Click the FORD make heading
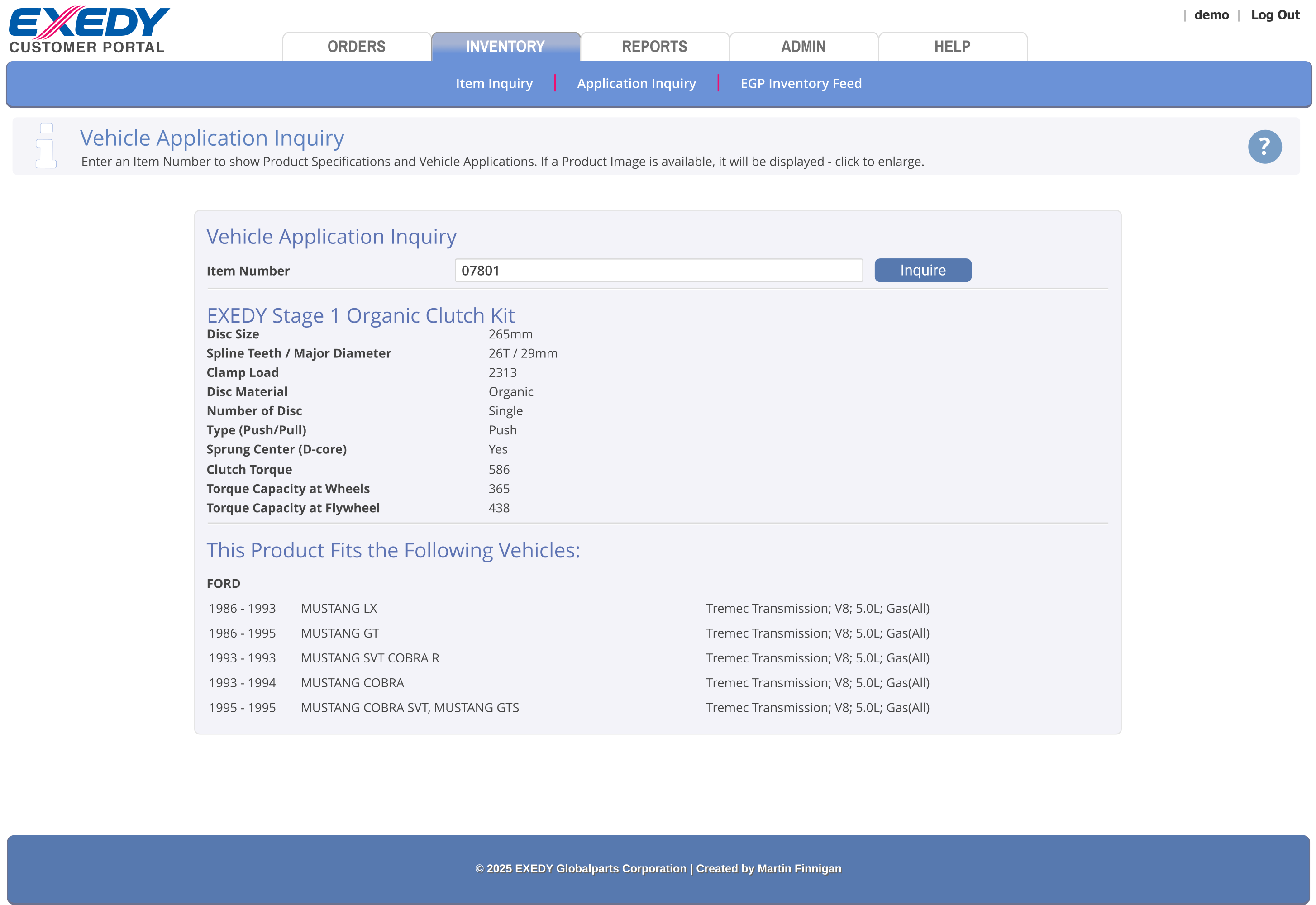Viewport: 1316px width, 905px height. 224,584
